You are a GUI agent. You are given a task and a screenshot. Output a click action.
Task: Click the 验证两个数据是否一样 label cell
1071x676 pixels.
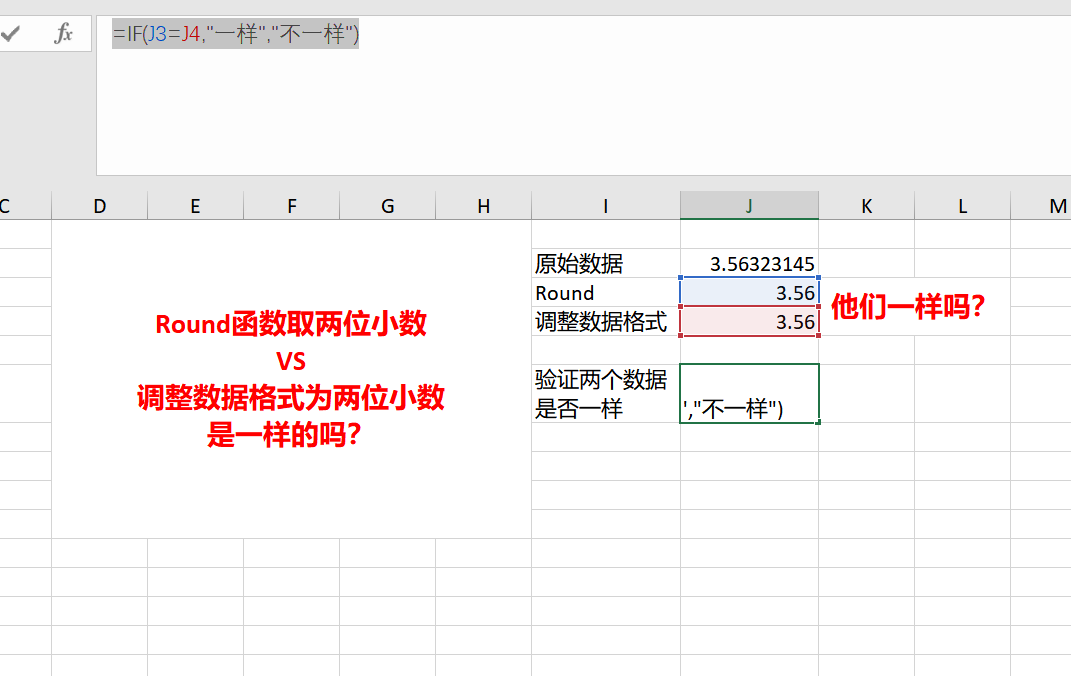point(606,393)
